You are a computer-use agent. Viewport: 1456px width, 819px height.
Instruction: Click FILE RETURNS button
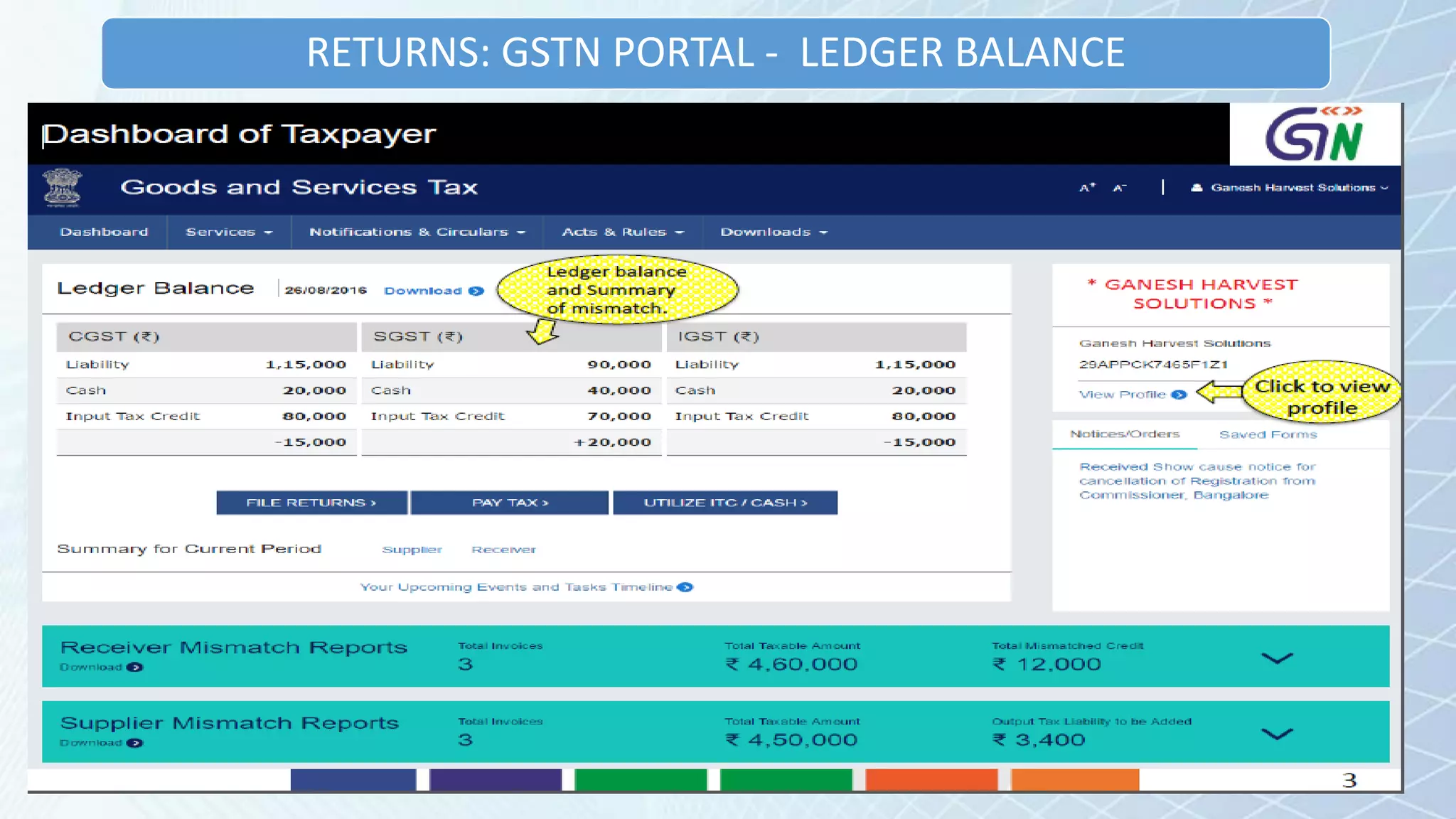point(311,503)
